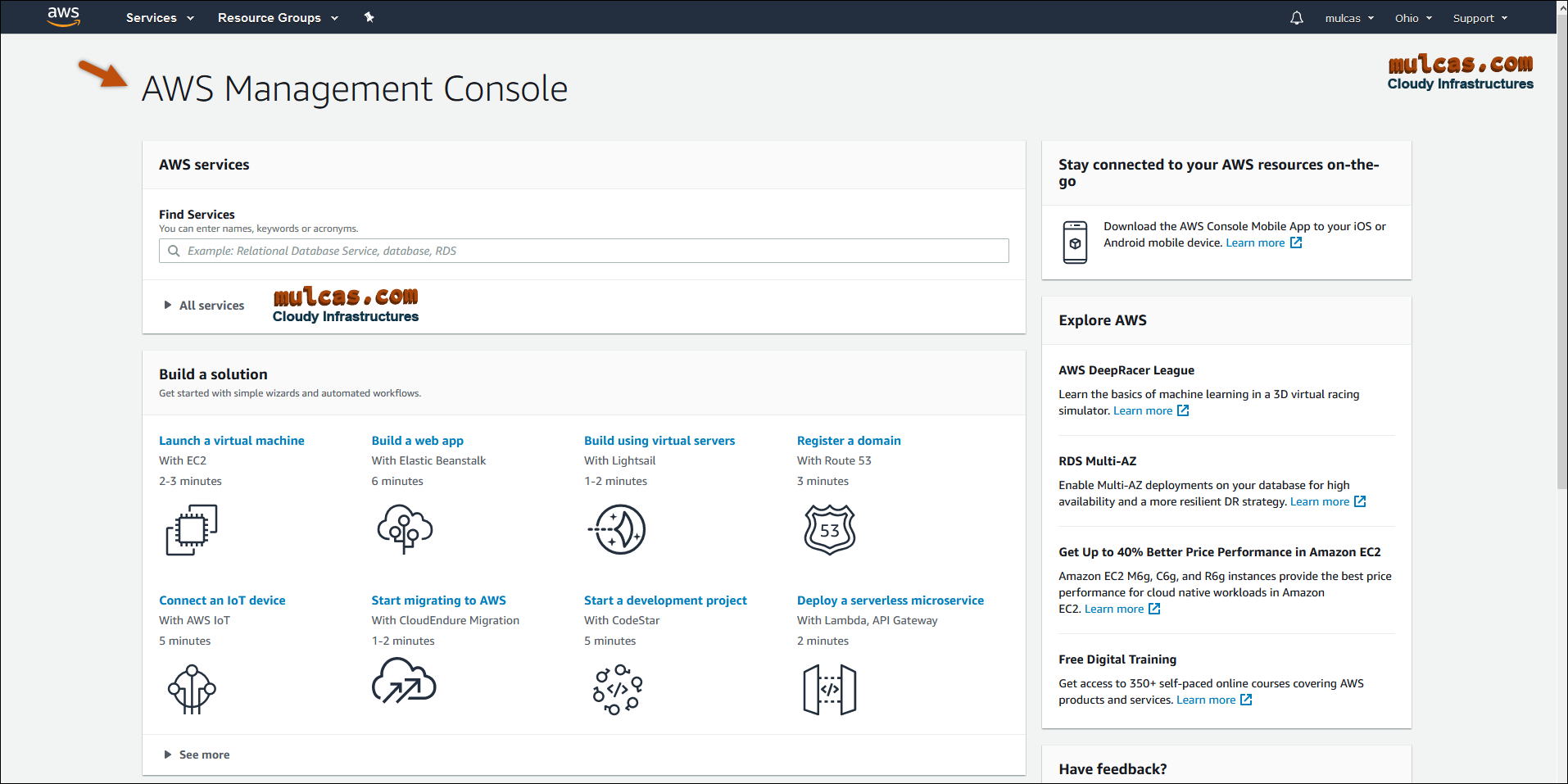Click 'With CloudEndure Migration' text

tap(445, 620)
